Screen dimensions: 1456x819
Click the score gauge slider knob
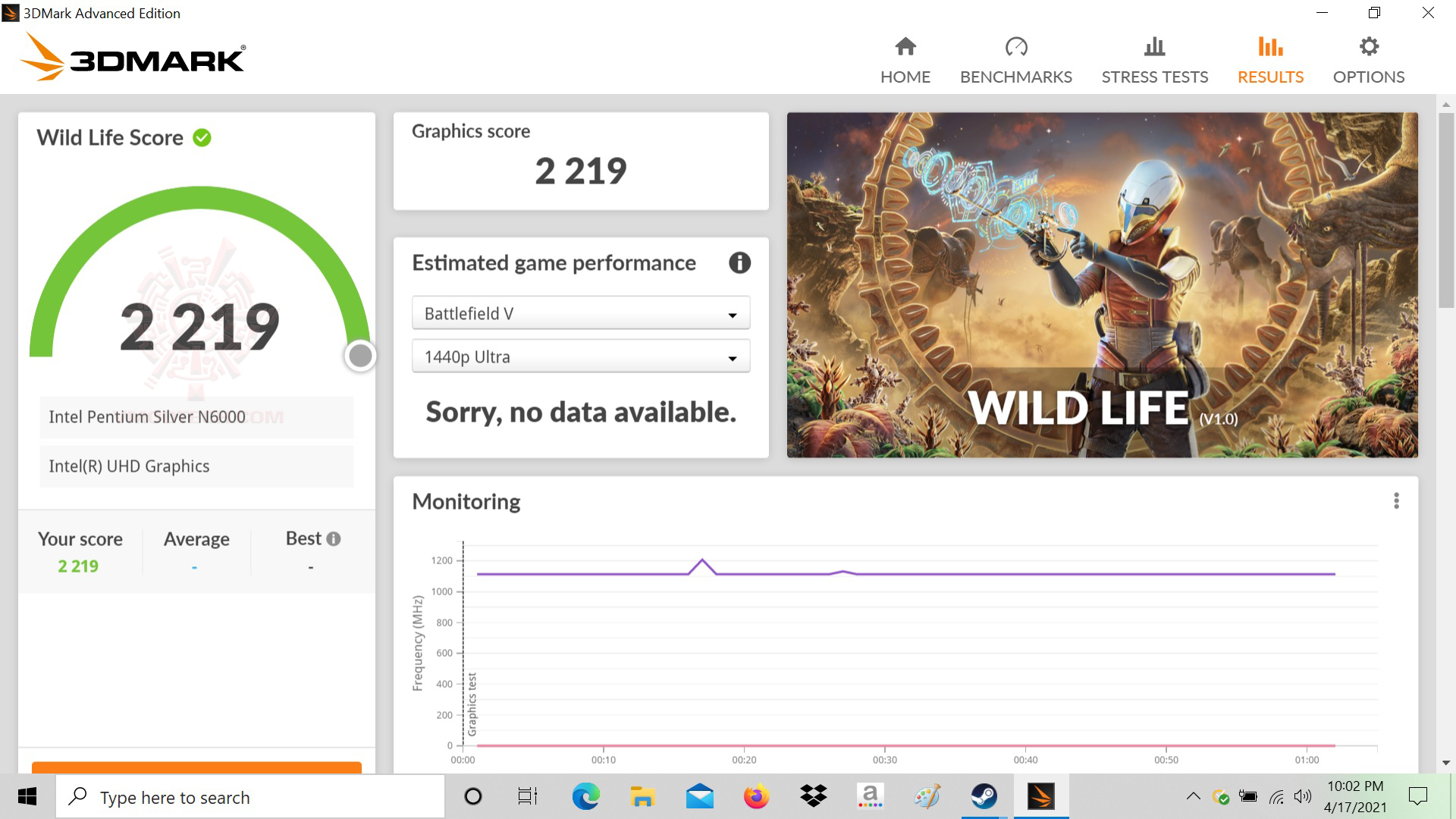coord(360,355)
